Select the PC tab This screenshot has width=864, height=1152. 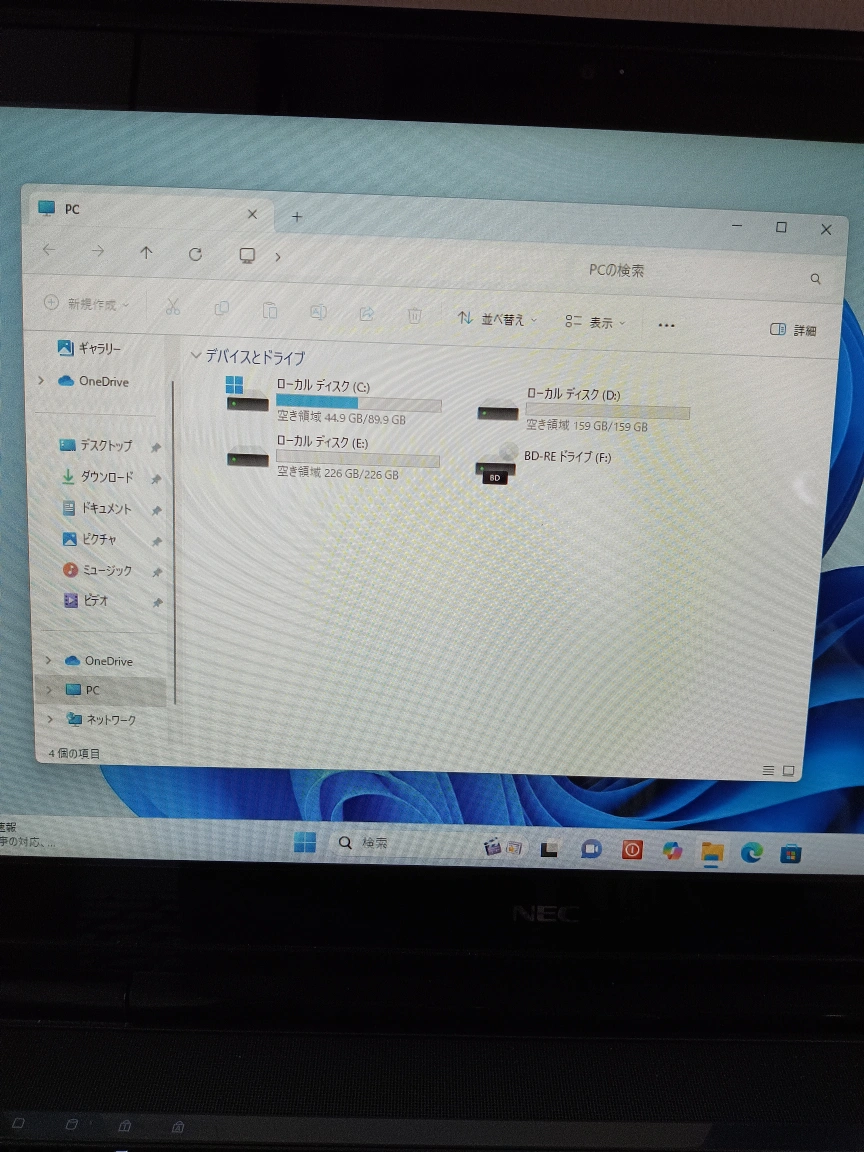pos(140,211)
